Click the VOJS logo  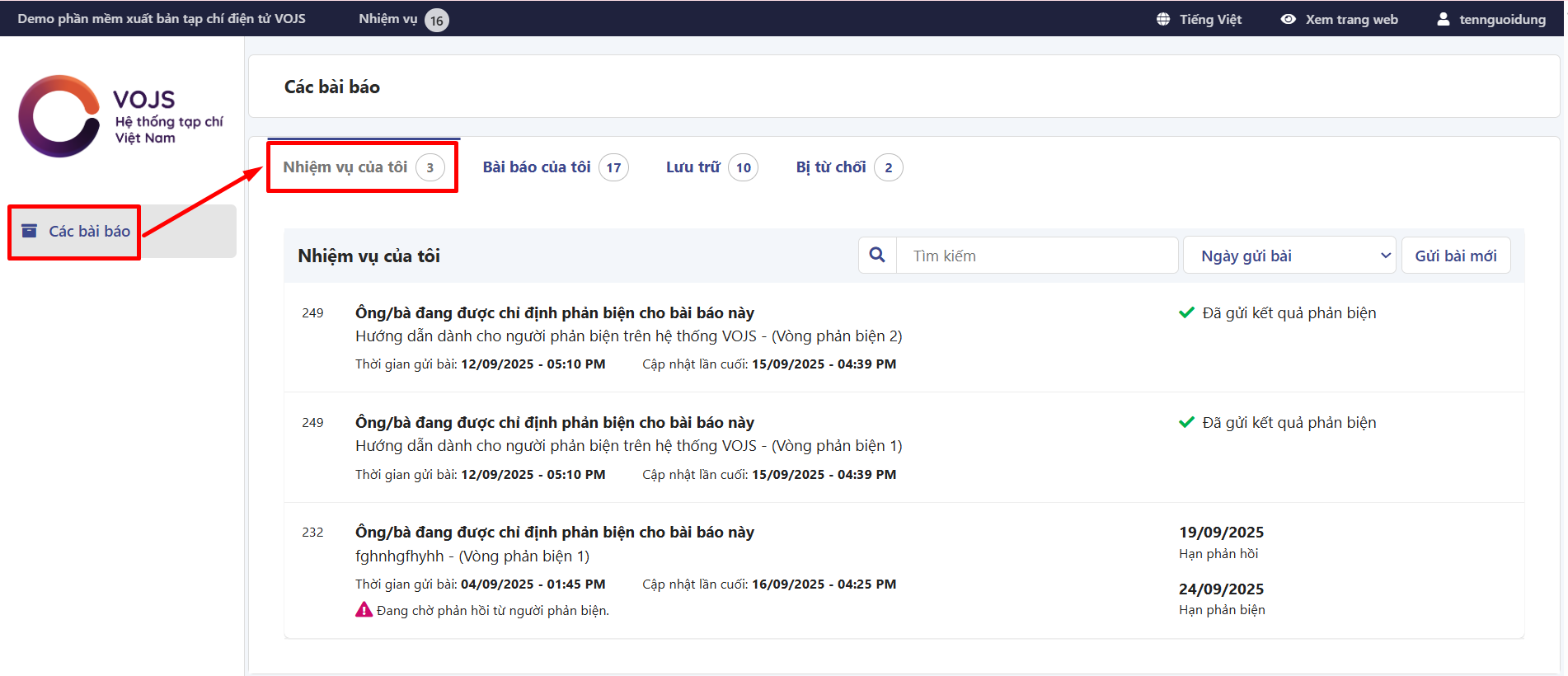(120, 116)
